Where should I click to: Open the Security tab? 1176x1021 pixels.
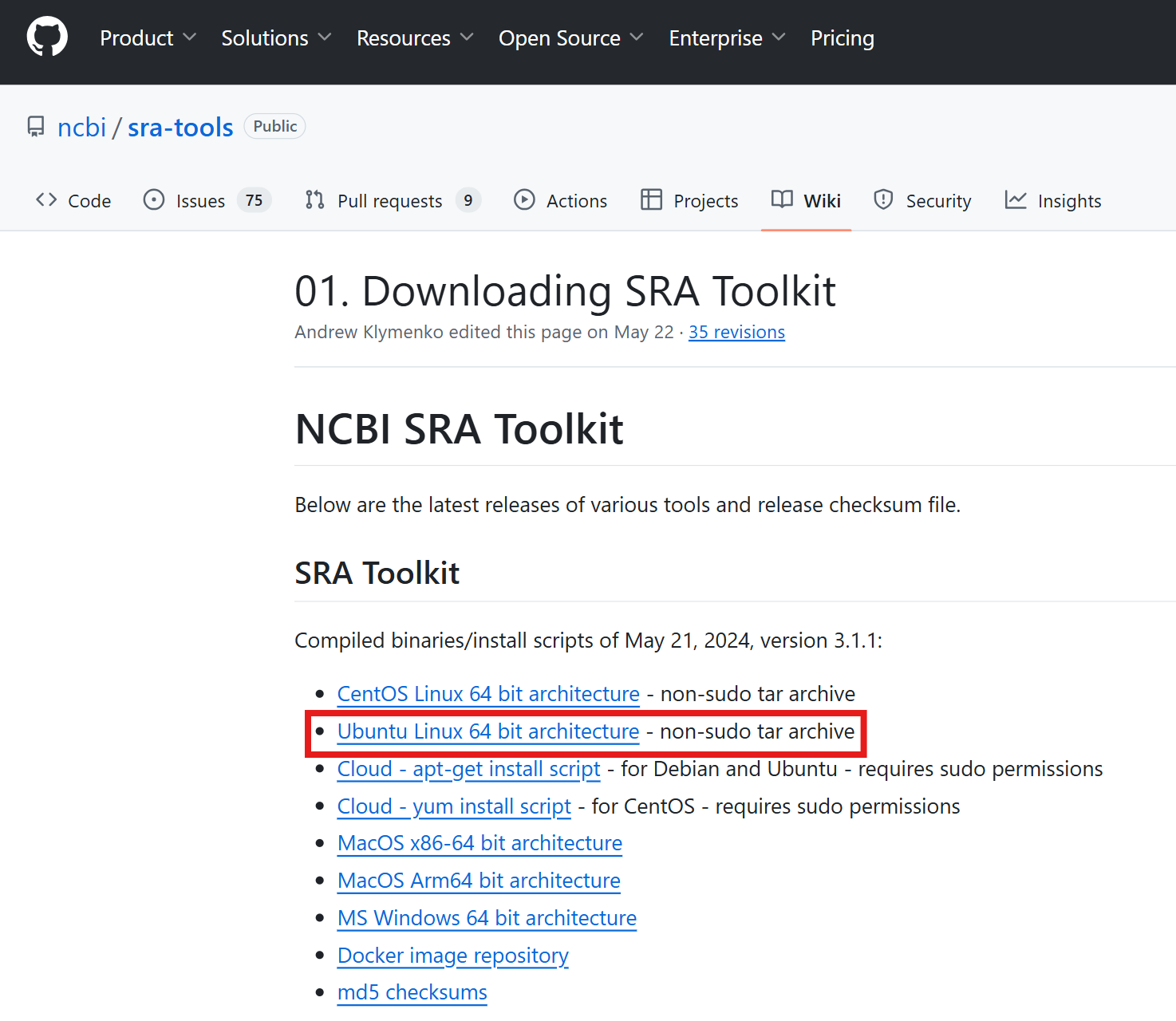[x=922, y=200]
